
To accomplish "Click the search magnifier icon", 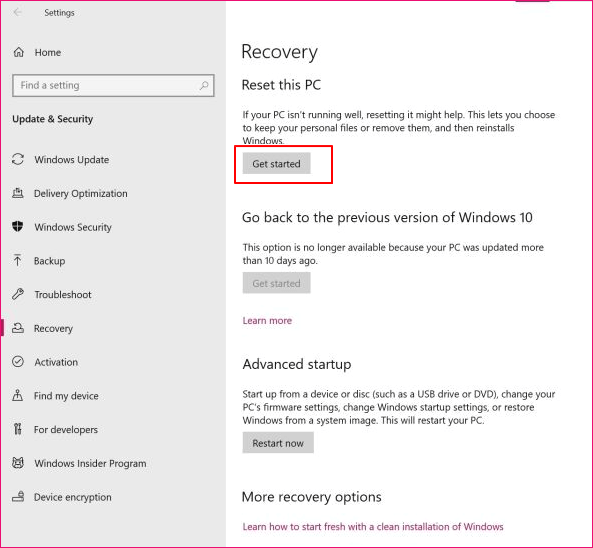I will click(x=204, y=85).
